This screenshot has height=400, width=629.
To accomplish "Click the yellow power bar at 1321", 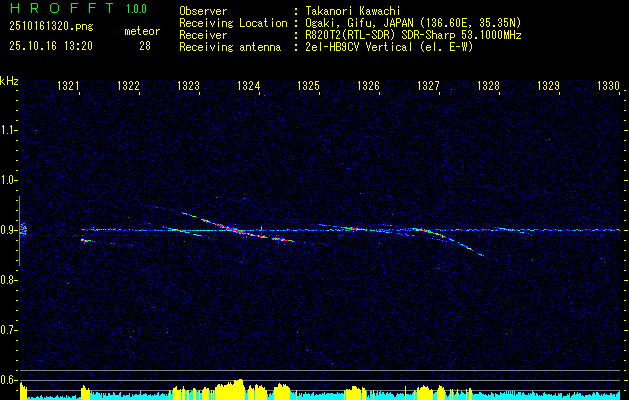I will point(85,392).
